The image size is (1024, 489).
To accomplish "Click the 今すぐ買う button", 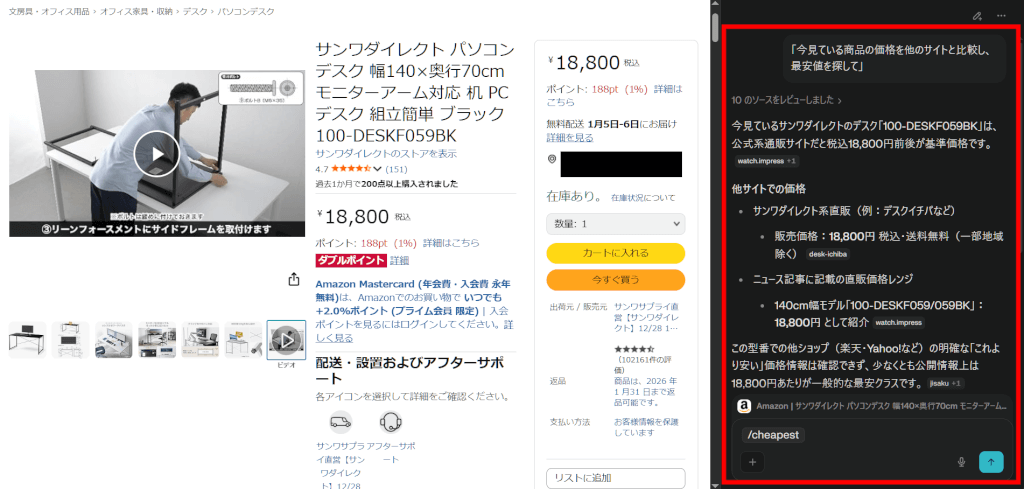I will pyautogui.click(x=616, y=279).
